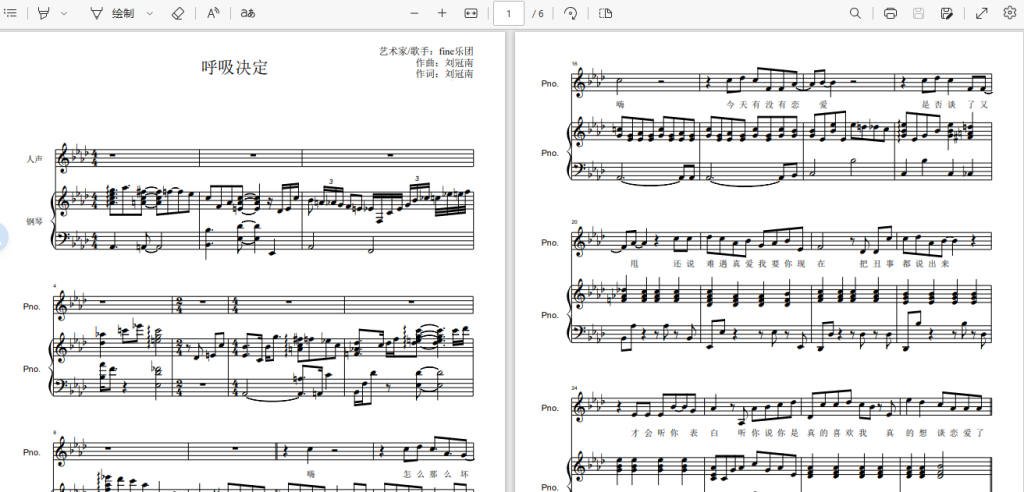Open the find search tool
Image resolution: width=1024 pixels, height=492 pixels.
[855, 13]
